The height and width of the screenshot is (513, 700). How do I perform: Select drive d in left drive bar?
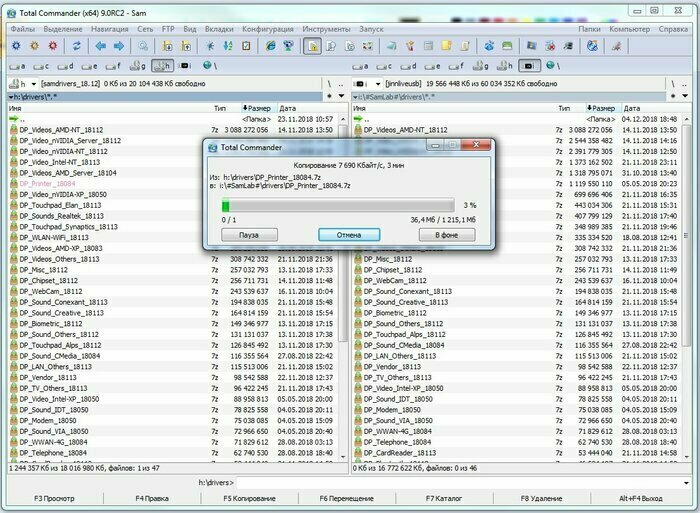[x=65, y=66]
